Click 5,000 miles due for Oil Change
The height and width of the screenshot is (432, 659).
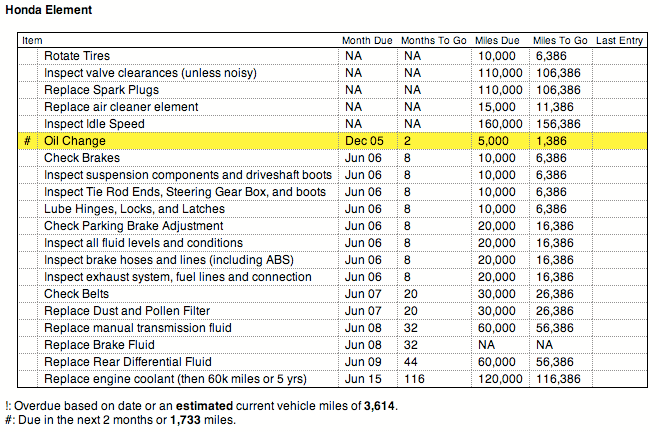(x=493, y=141)
